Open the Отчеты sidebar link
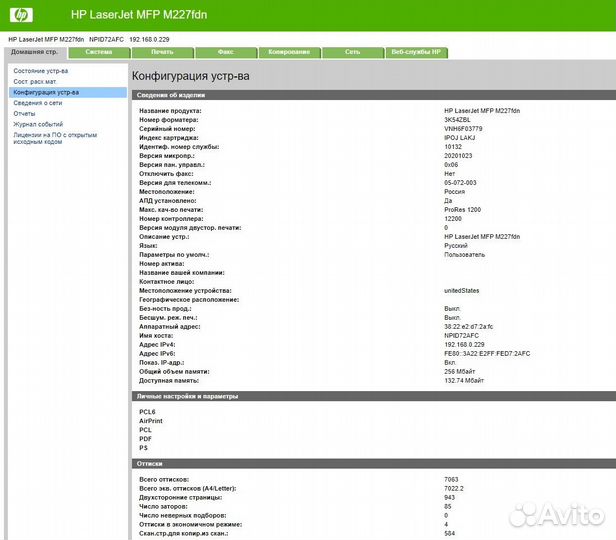The width and height of the screenshot is (616, 540). (x=24, y=113)
